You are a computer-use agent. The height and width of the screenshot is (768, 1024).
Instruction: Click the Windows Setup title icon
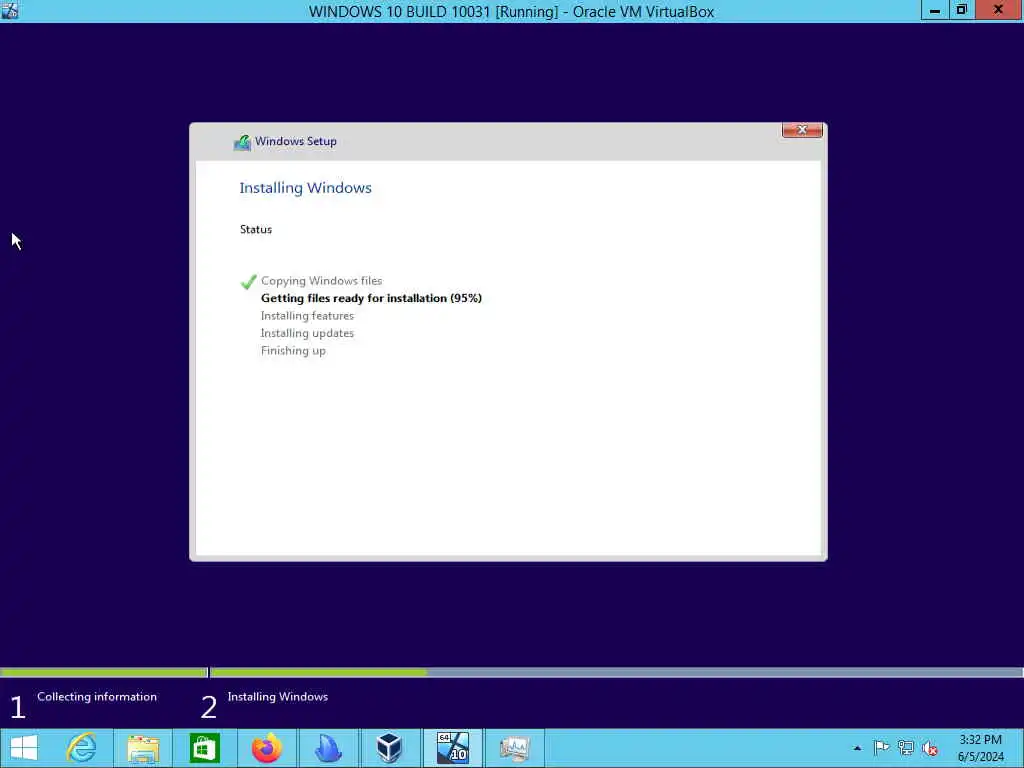242,142
